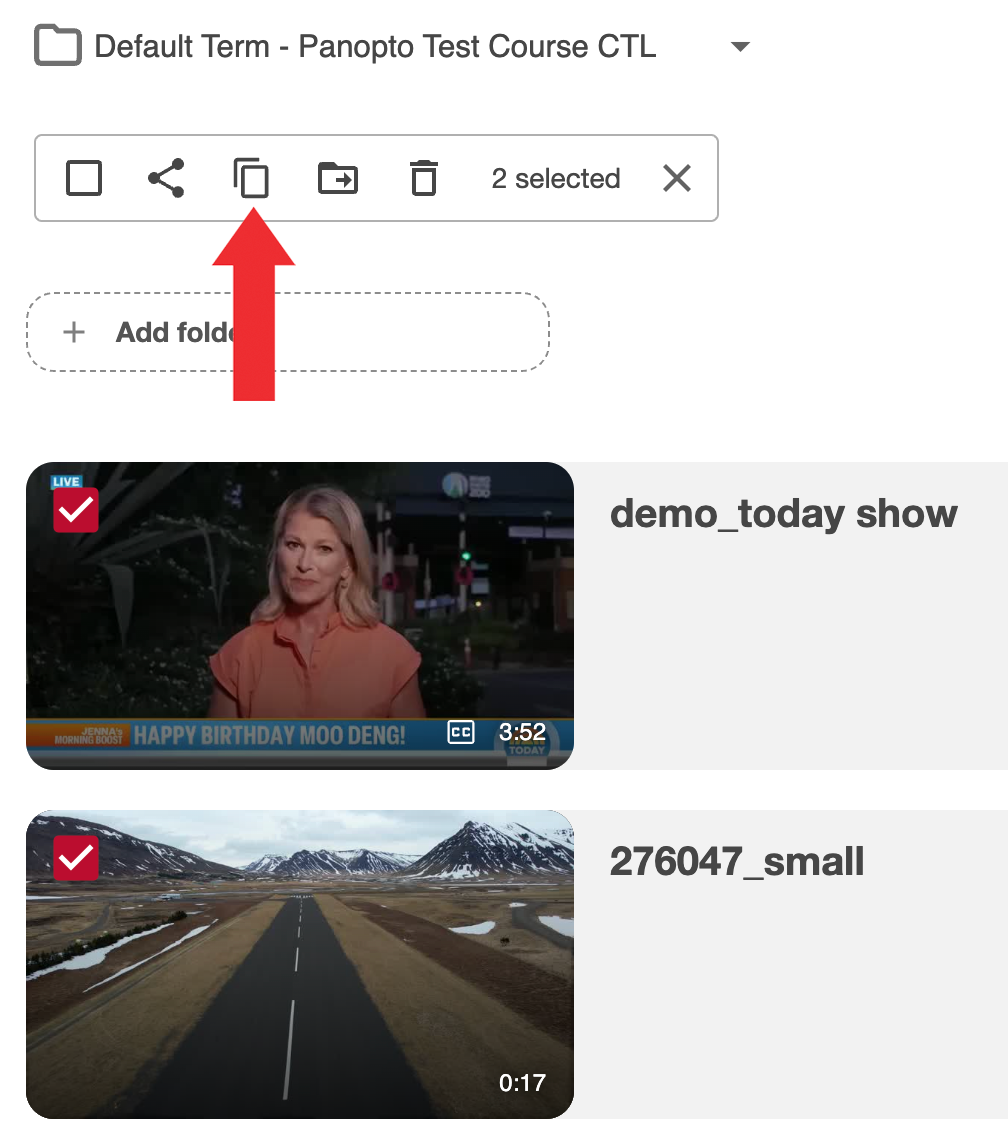Click the LIVE badge on first thumbnail
Screen dimensions: 1008x1136
[x=66, y=481]
